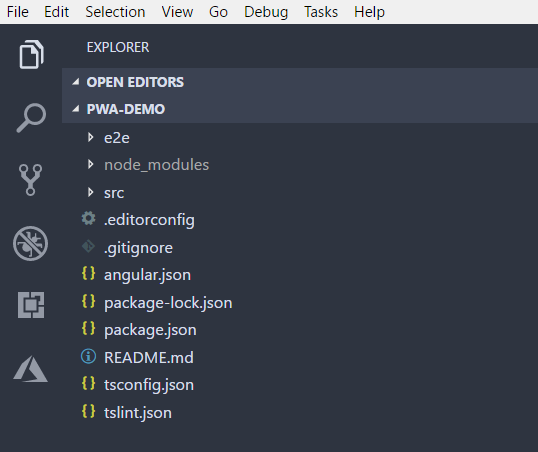The height and width of the screenshot is (452, 538).
Task: Open the tslint.json file
Action: (x=138, y=413)
